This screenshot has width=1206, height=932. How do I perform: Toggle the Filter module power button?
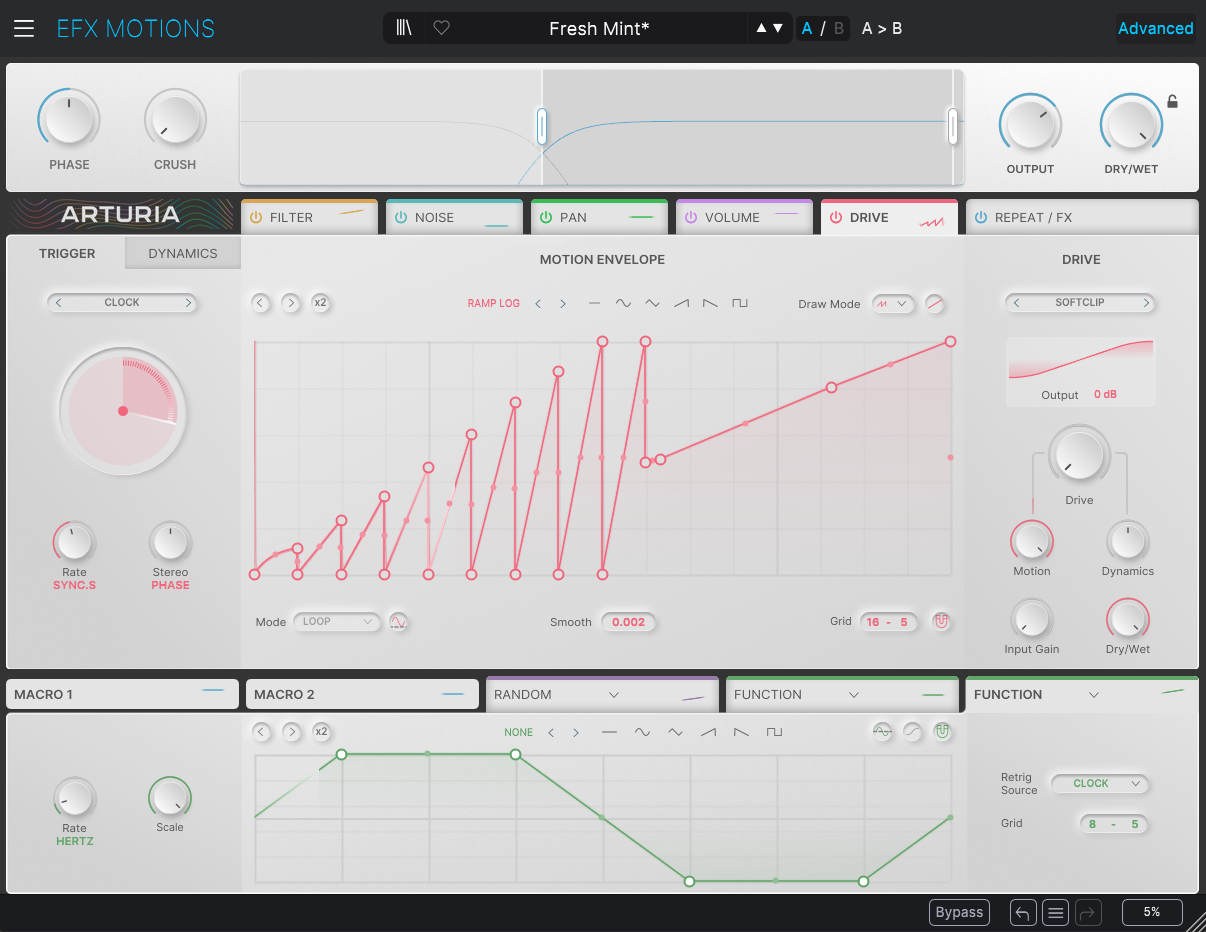255,217
